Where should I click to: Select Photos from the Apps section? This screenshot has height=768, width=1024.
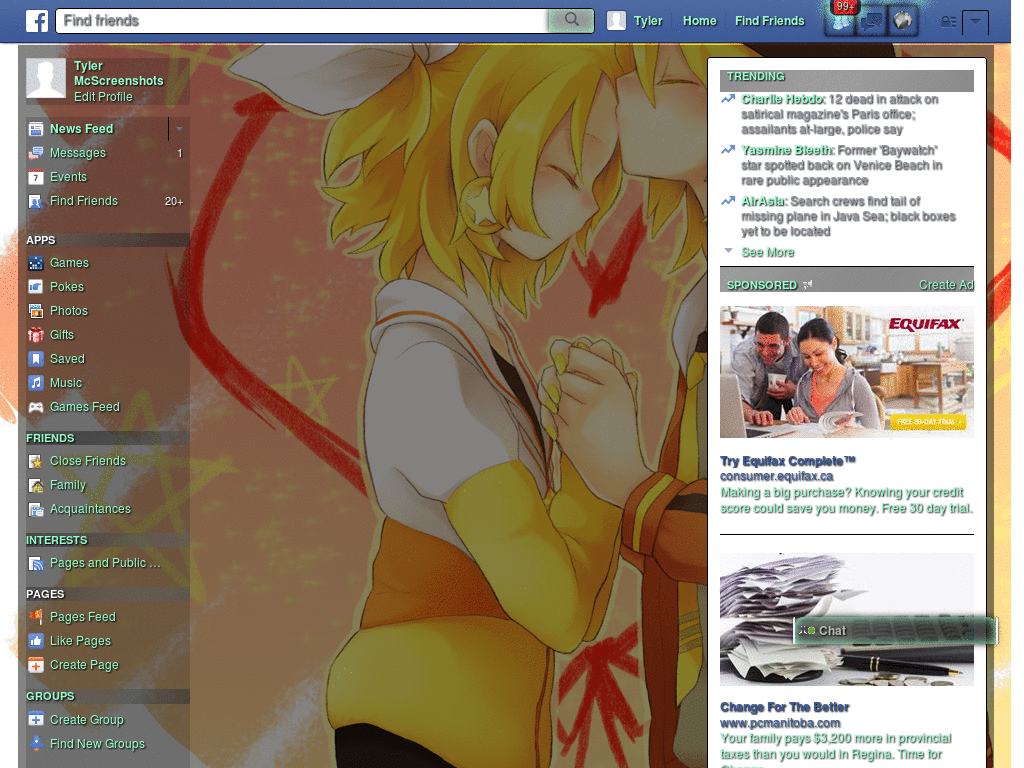coord(70,310)
